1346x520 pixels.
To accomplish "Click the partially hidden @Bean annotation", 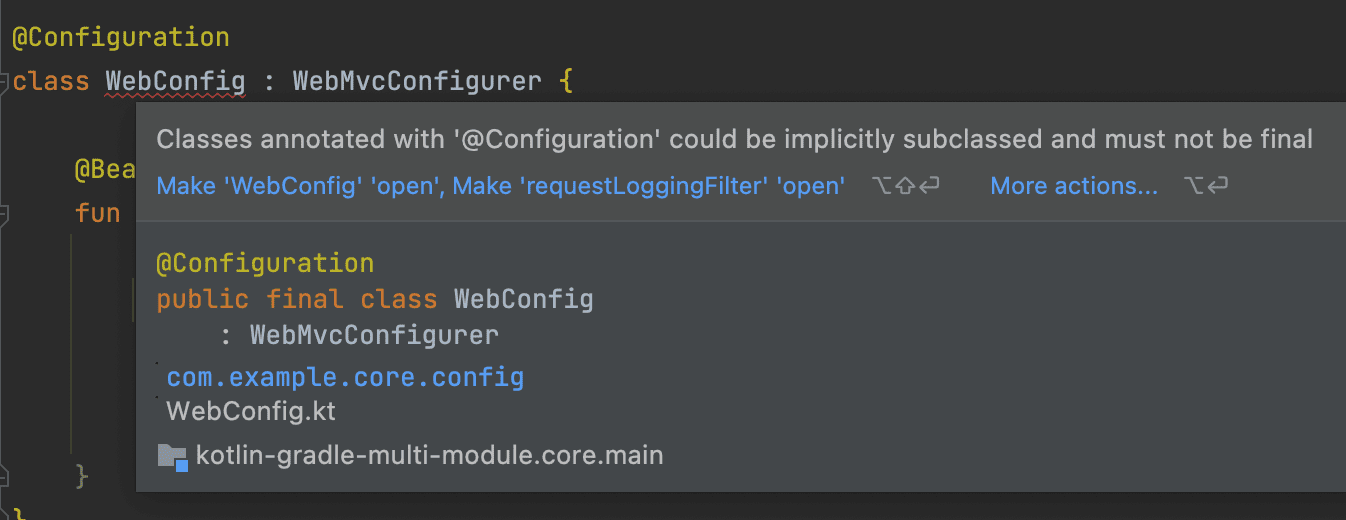I will click(x=105, y=170).
